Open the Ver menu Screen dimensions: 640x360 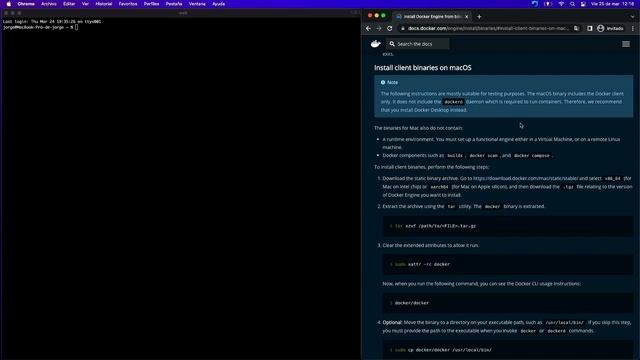pyautogui.click(x=85, y=4)
